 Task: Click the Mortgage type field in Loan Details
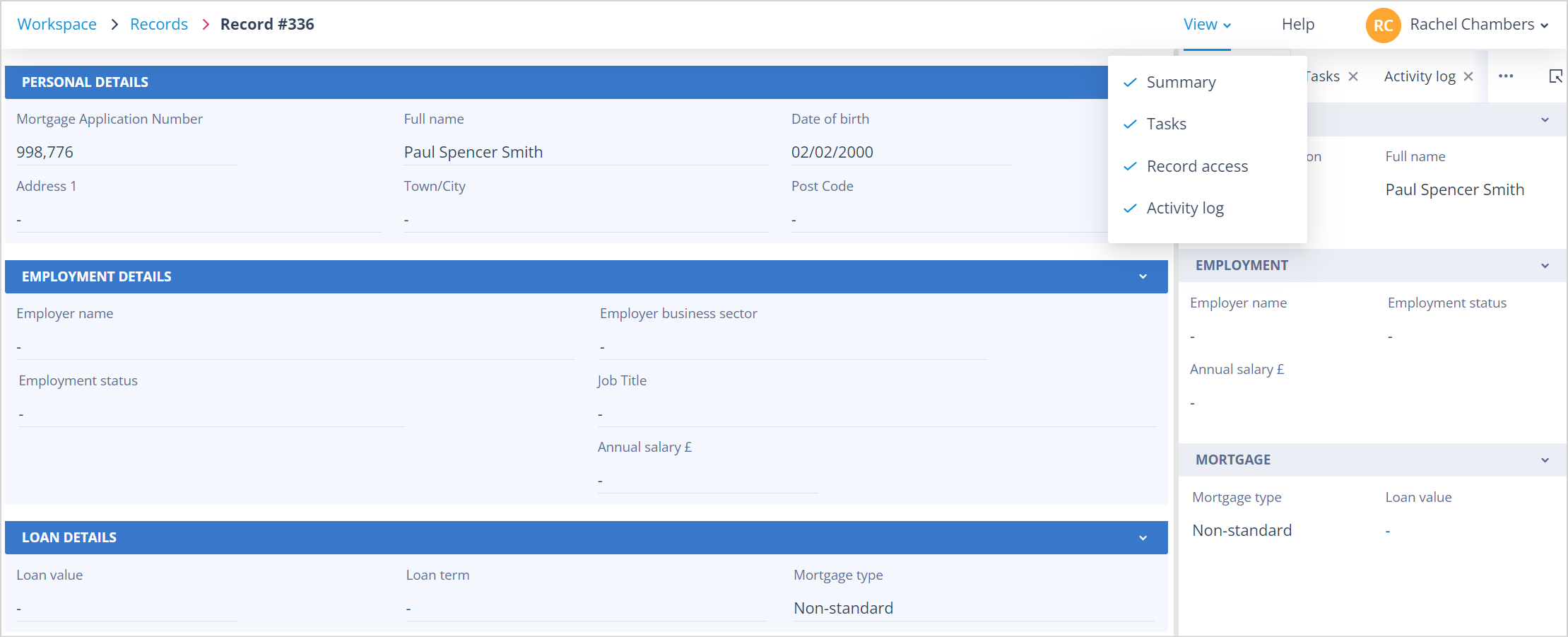[x=974, y=608]
